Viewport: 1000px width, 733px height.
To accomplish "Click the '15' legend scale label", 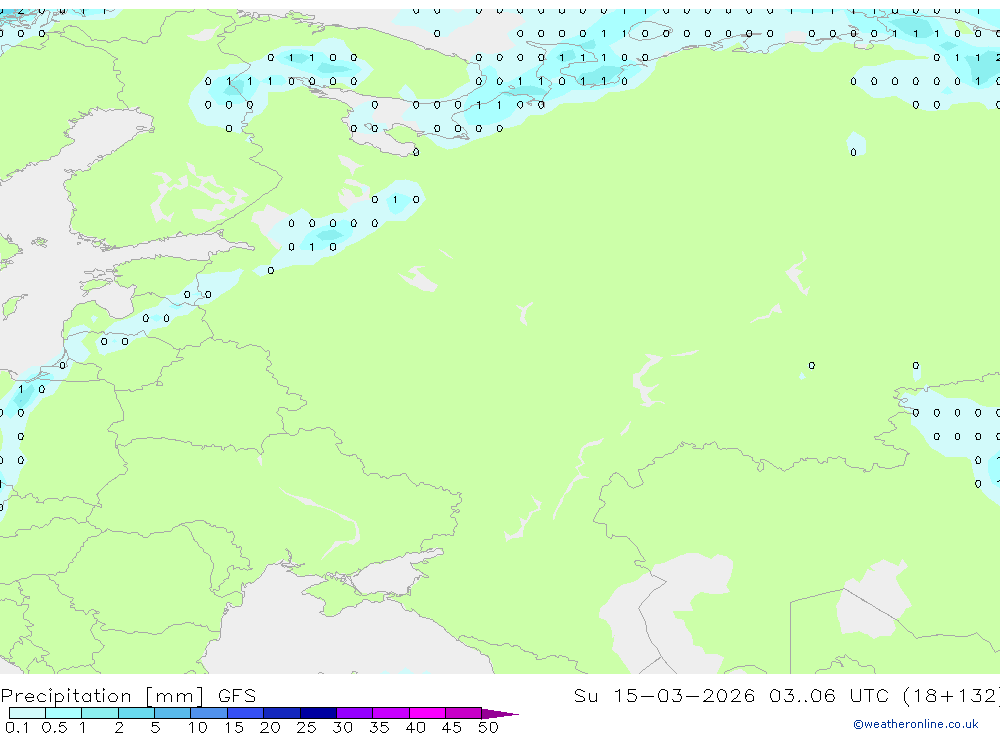I will tap(233, 727).
